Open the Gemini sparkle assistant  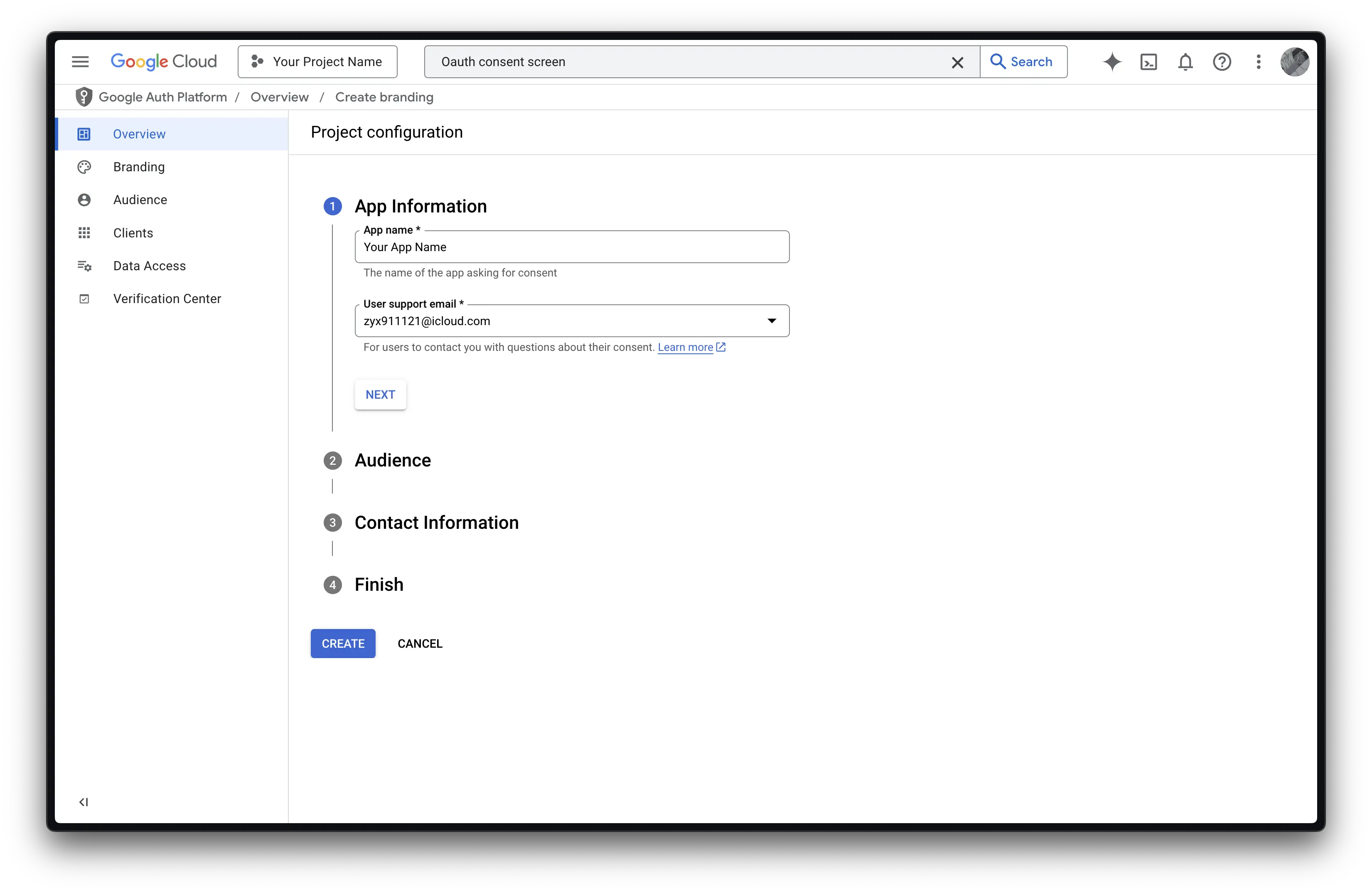(x=1112, y=62)
